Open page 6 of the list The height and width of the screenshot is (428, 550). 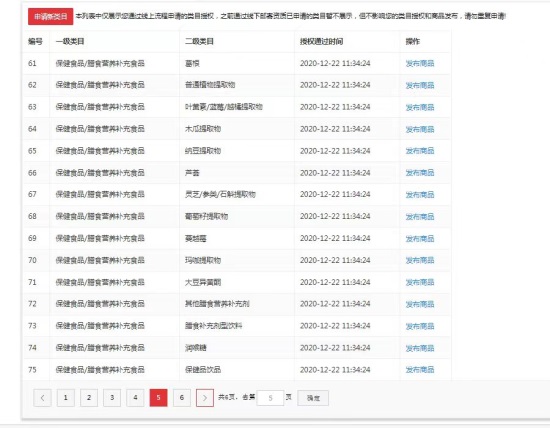pos(182,398)
